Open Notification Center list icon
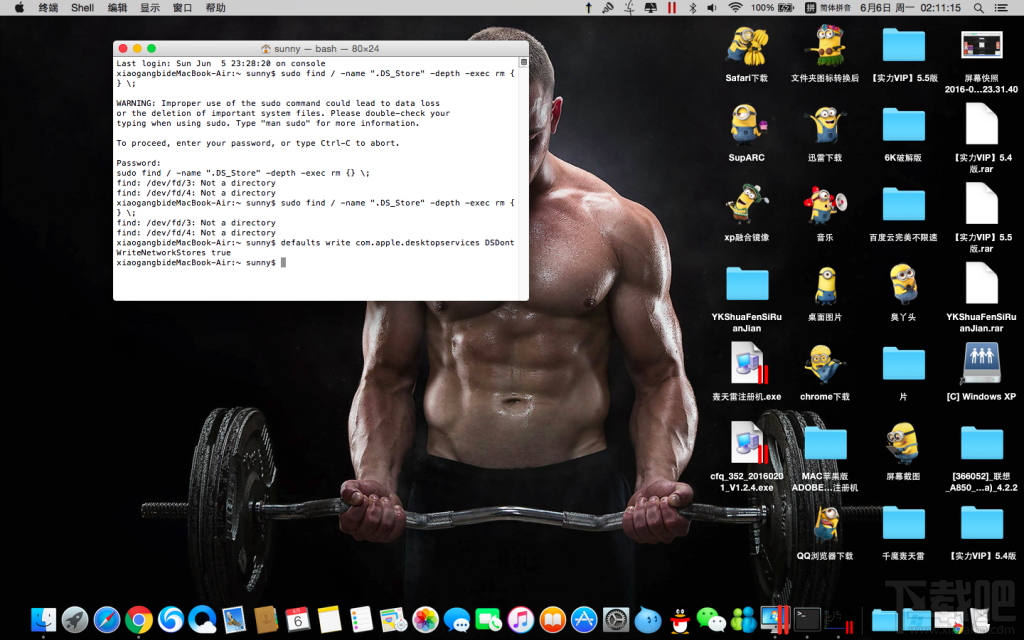Image resolution: width=1024 pixels, height=640 pixels. 1000,8
